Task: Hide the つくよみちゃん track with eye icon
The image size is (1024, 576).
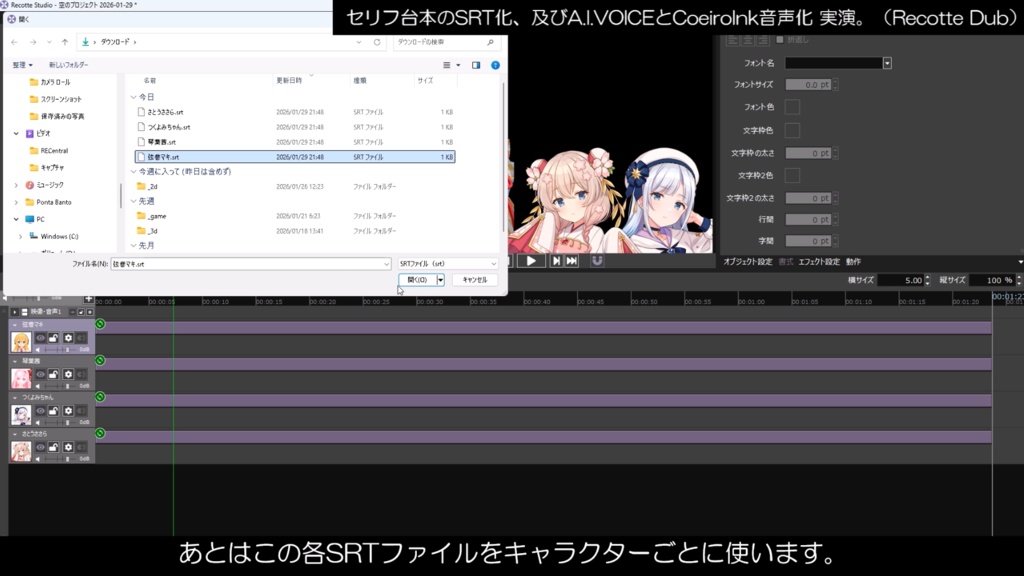Action: (x=40, y=411)
